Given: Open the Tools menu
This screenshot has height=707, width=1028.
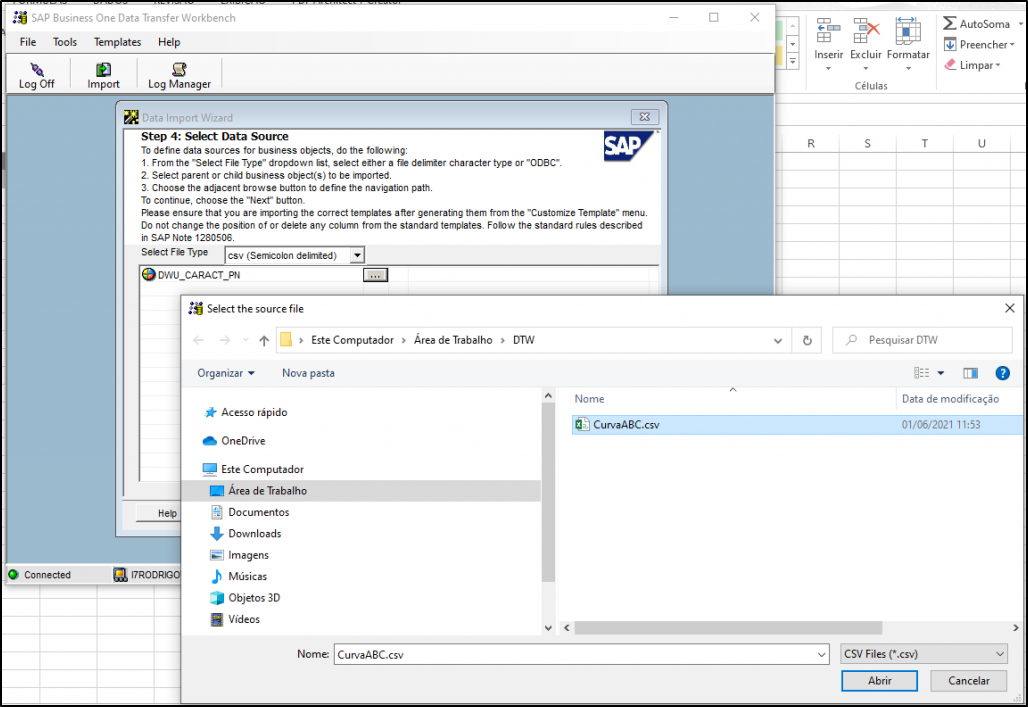Looking at the screenshot, I should click(65, 42).
